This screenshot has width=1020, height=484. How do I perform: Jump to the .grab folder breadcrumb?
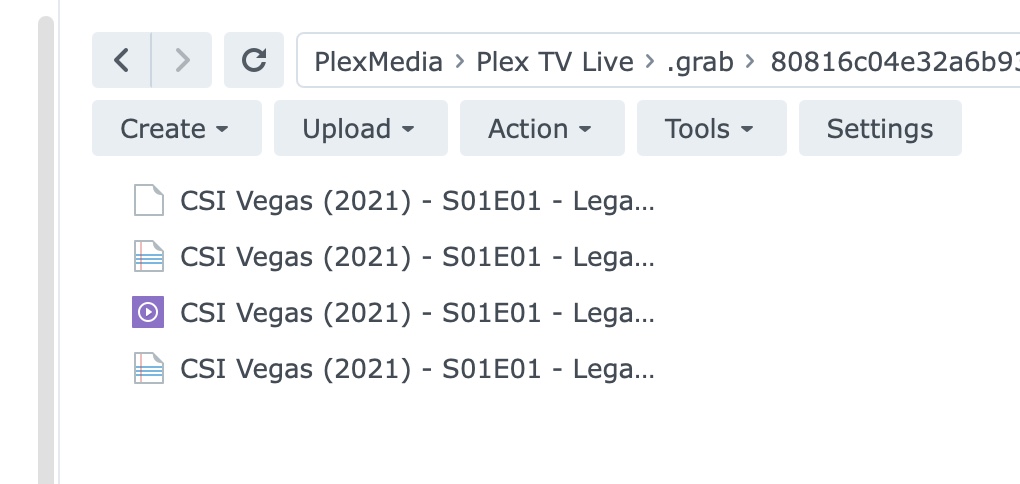coord(700,62)
